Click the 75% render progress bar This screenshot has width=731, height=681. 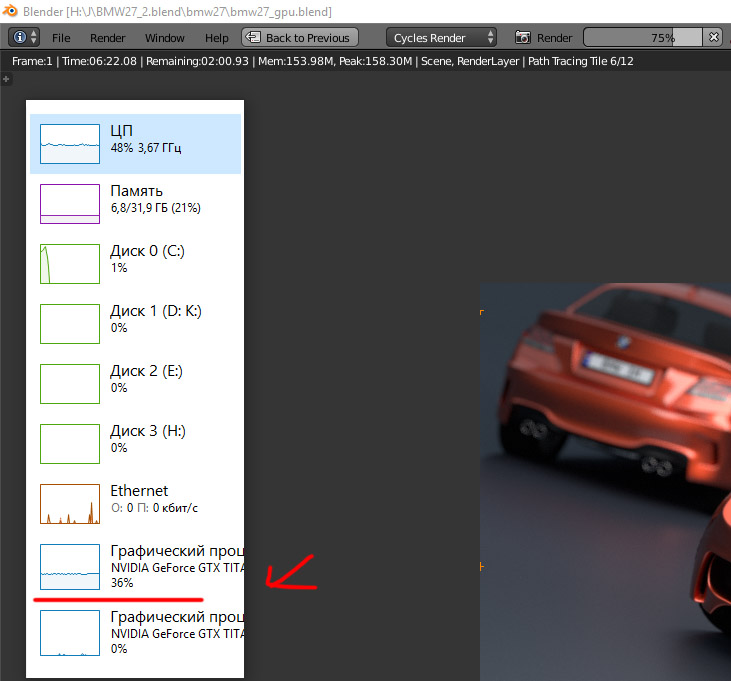point(643,37)
